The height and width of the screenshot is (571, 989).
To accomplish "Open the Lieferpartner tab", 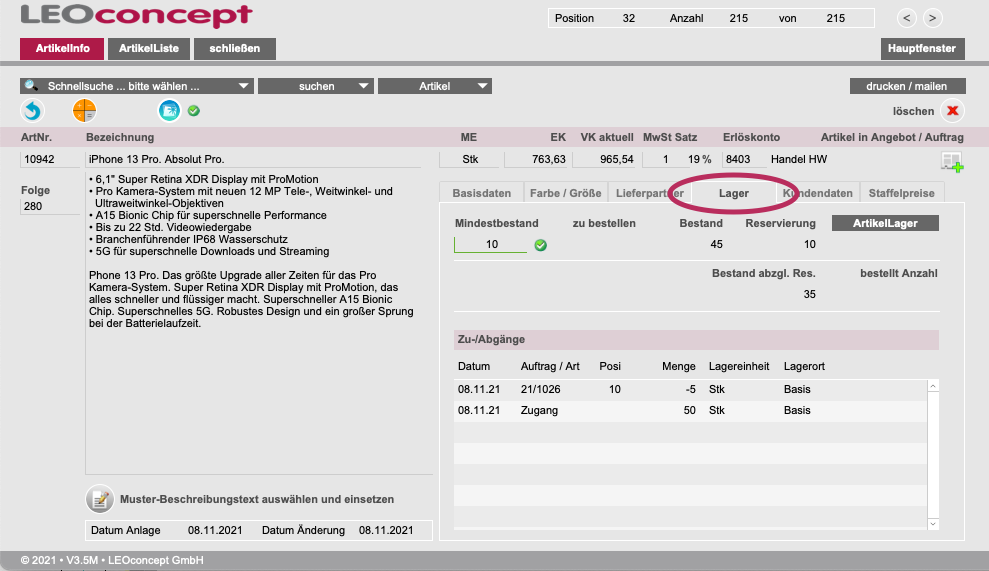I will click(650, 193).
